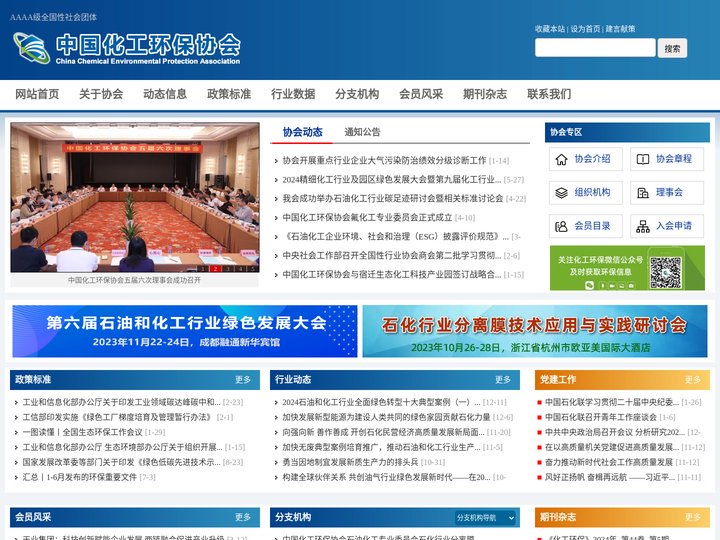Open 分支机构 navigation menu item
Screen dimensions: 720x540
pos(357,94)
